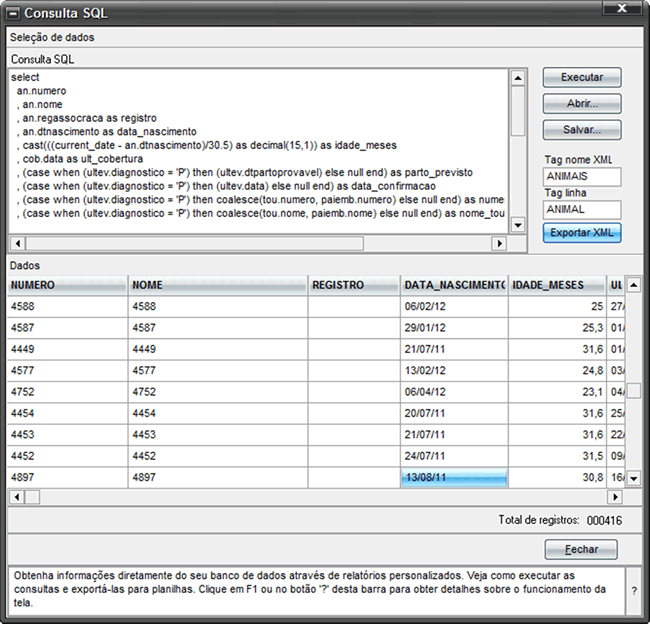Select NOME cell 4577
The height and width of the screenshot is (624, 650).
click(x=218, y=371)
